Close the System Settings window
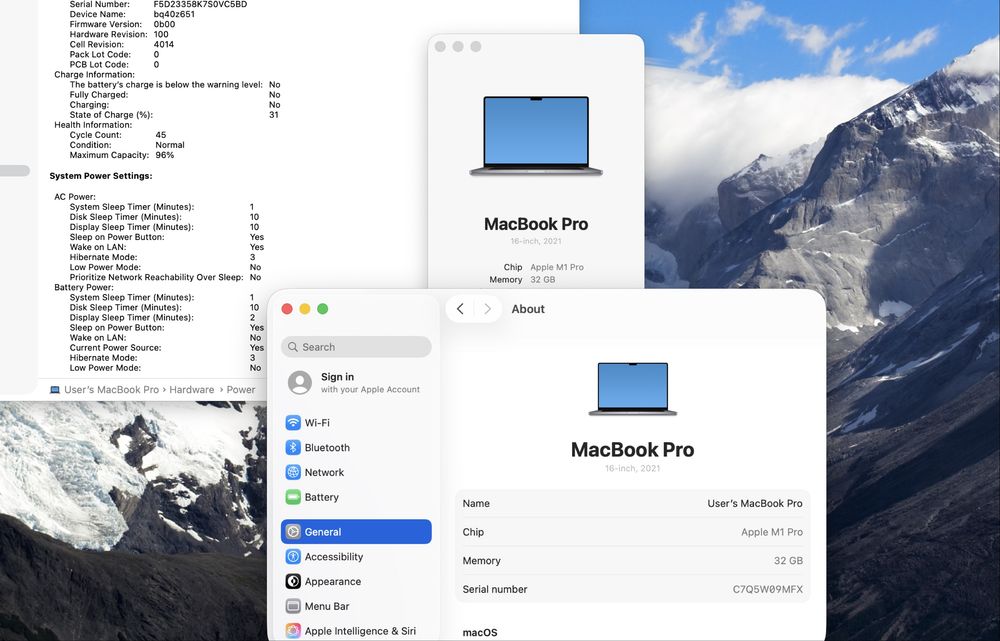 tap(287, 309)
